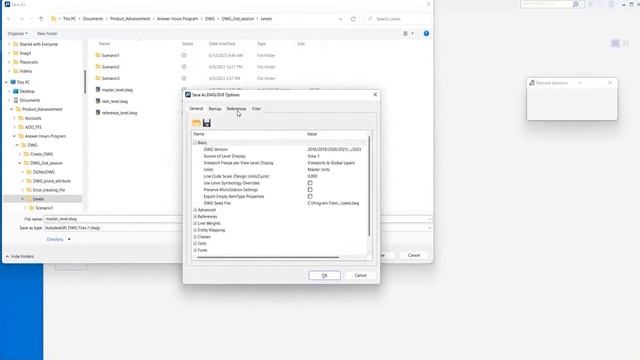Click the back arrow in Save As dialog
The height and width of the screenshot is (360, 640).
click(9, 19)
